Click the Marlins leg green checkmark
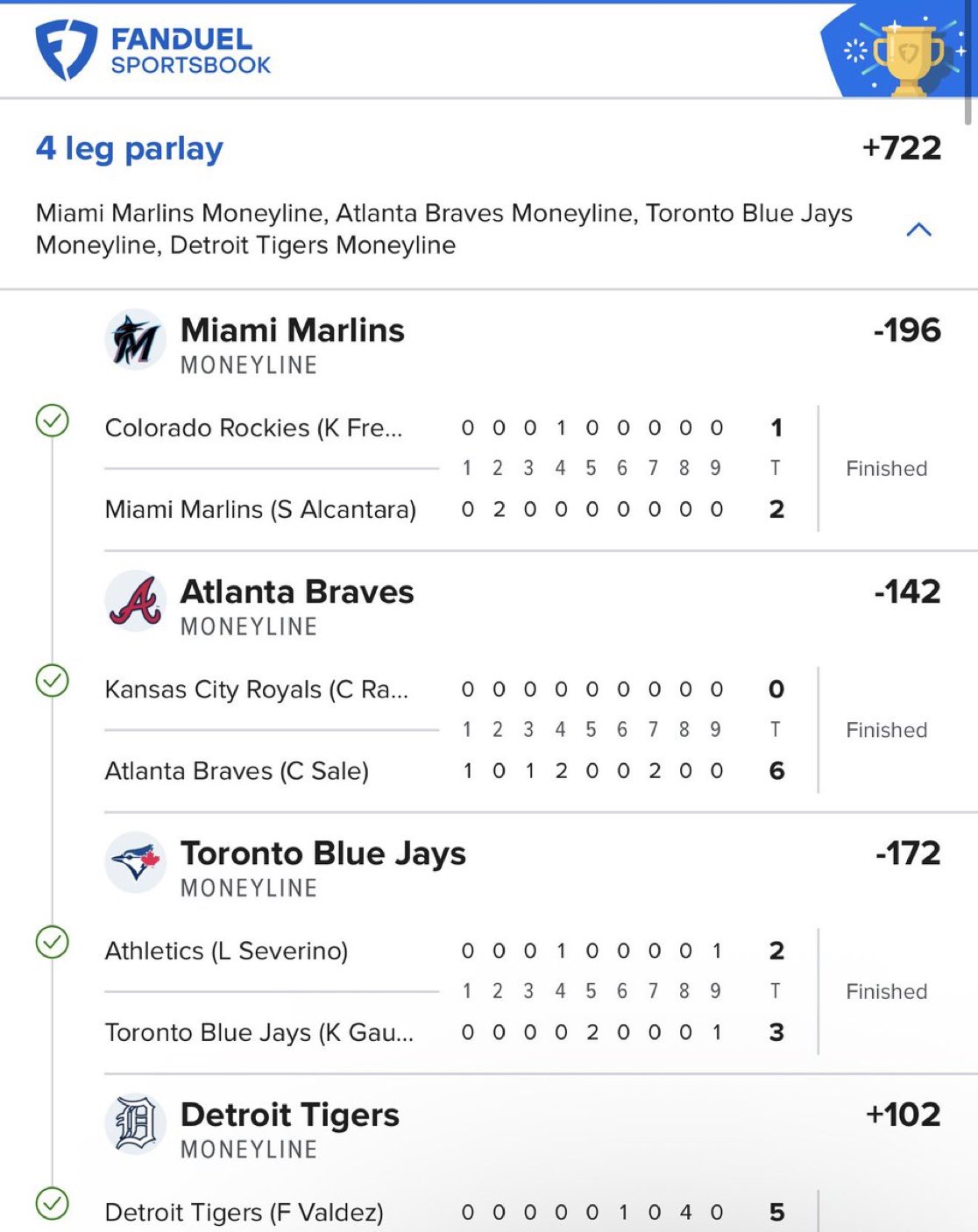This screenshot has height=1232, width=978. pos(53,421)
